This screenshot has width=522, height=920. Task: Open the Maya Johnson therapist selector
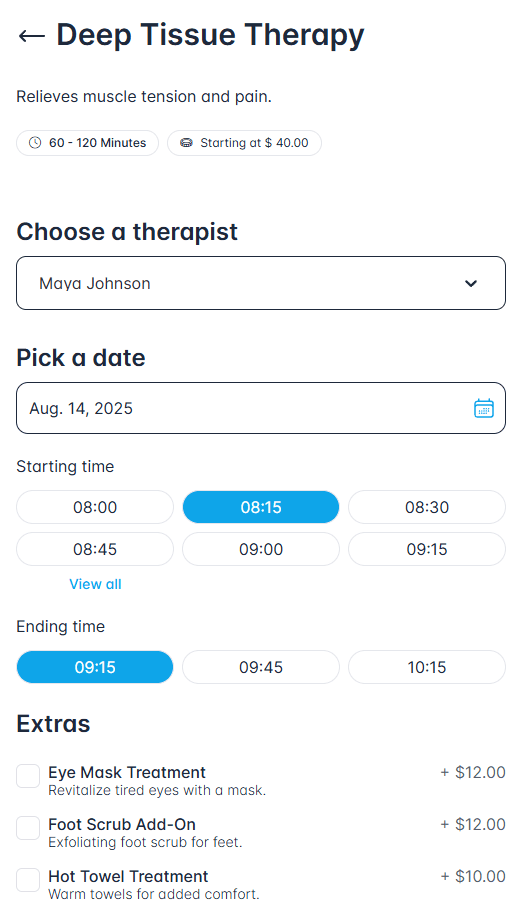coord(261,283)
